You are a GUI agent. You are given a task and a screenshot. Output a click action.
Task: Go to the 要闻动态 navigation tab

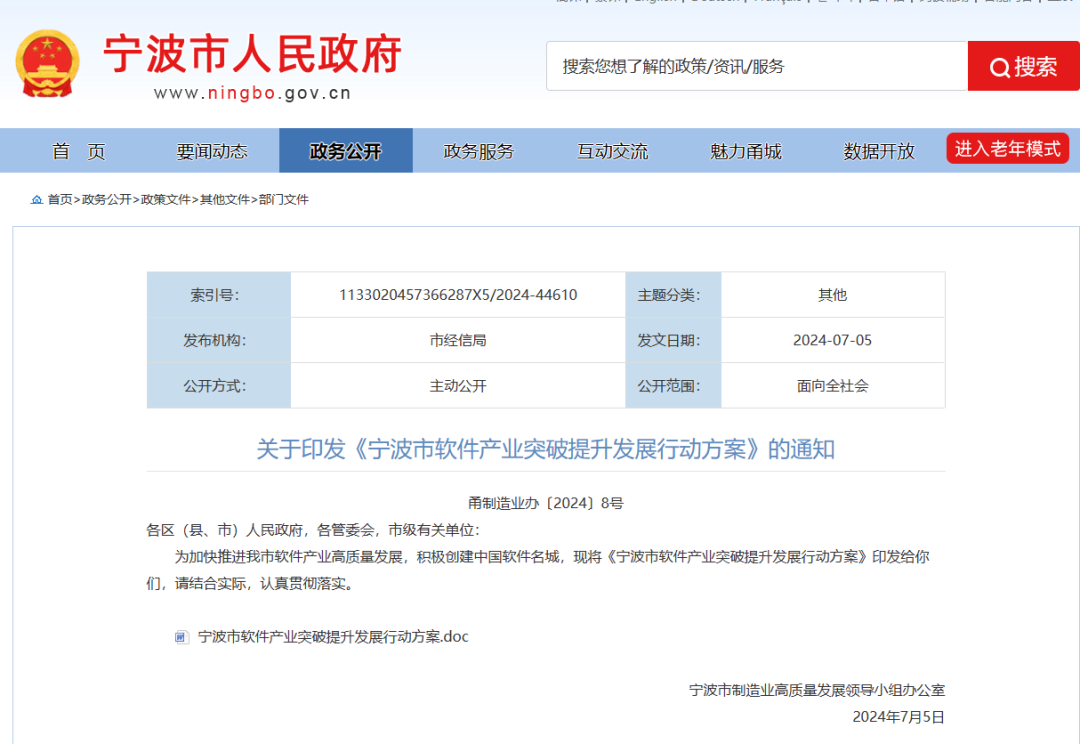pyautogui.click(x=212, y=151)
